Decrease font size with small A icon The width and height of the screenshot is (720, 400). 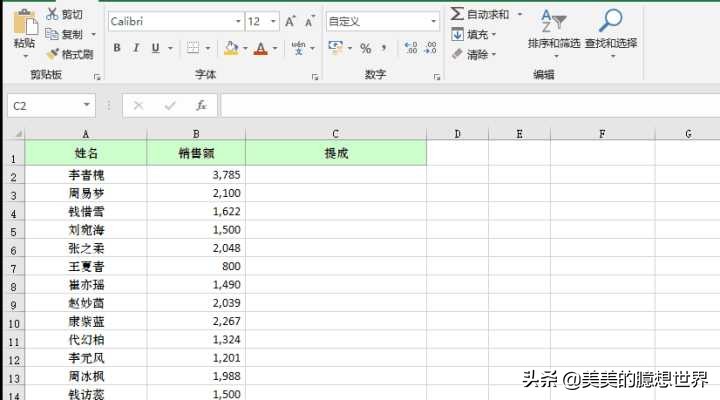click(x=310, y=21)
